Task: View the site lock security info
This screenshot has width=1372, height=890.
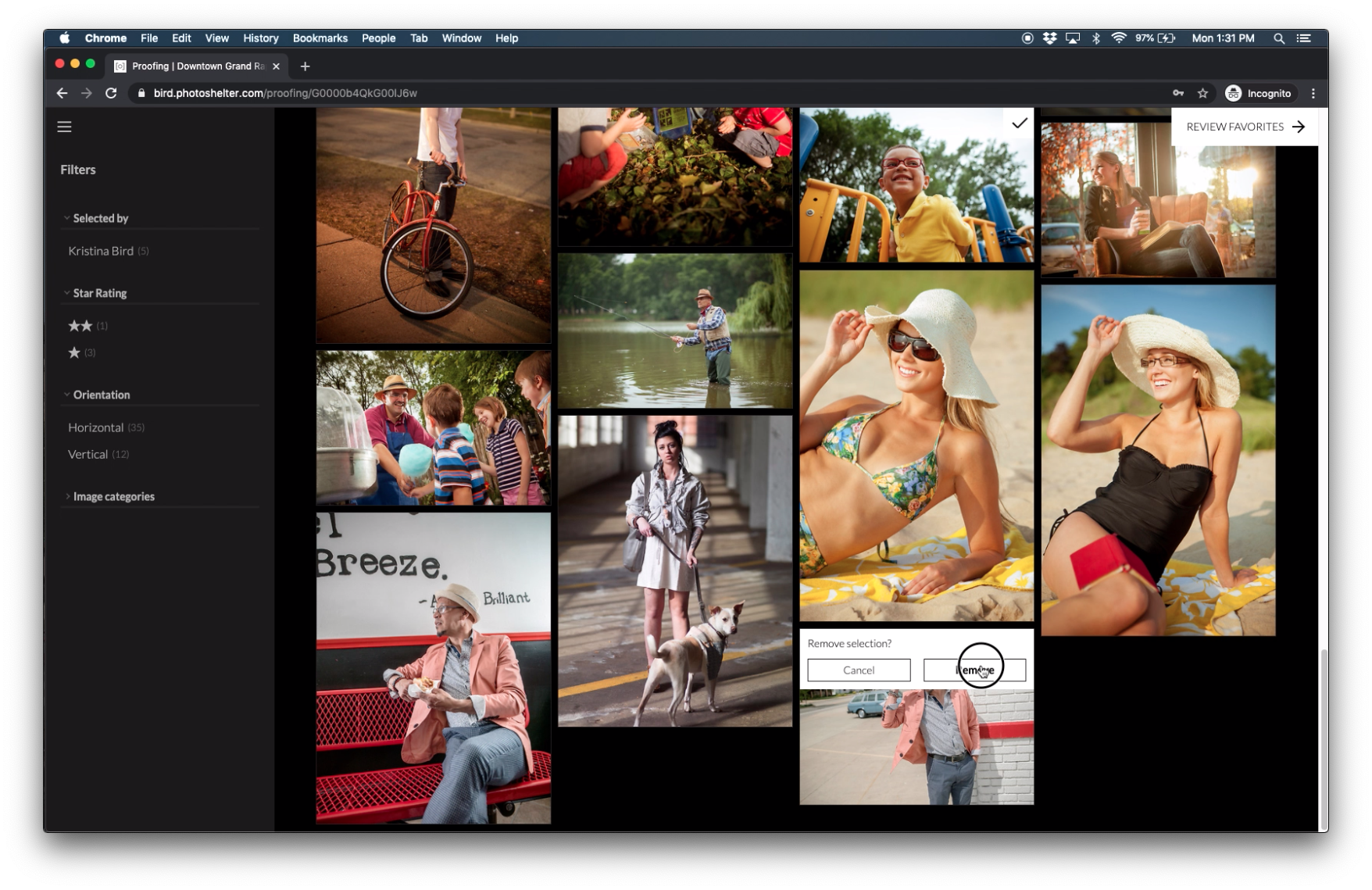Action: point(141,93)
